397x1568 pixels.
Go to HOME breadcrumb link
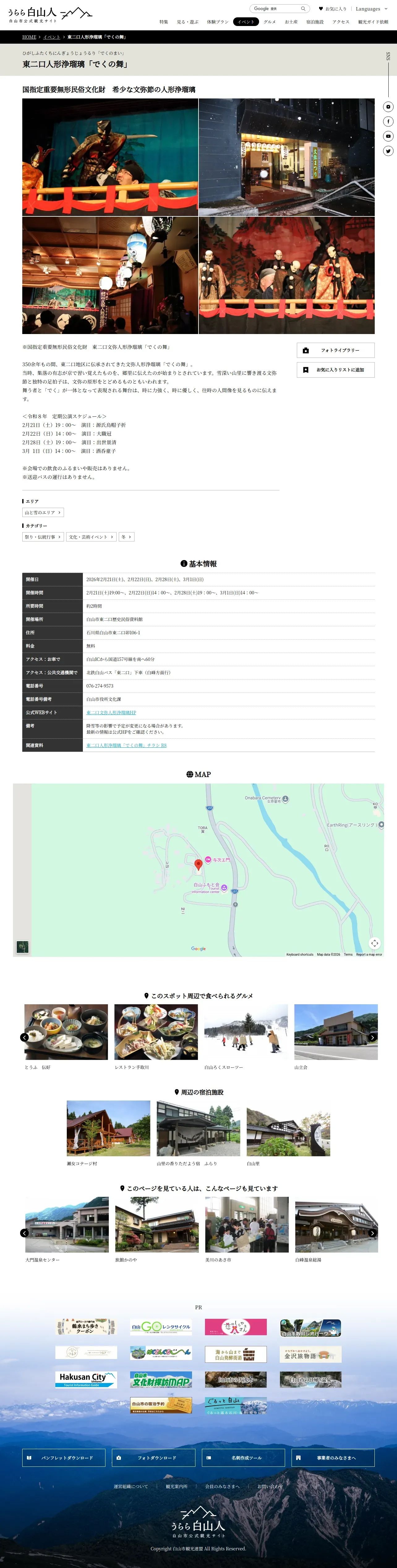29,37
